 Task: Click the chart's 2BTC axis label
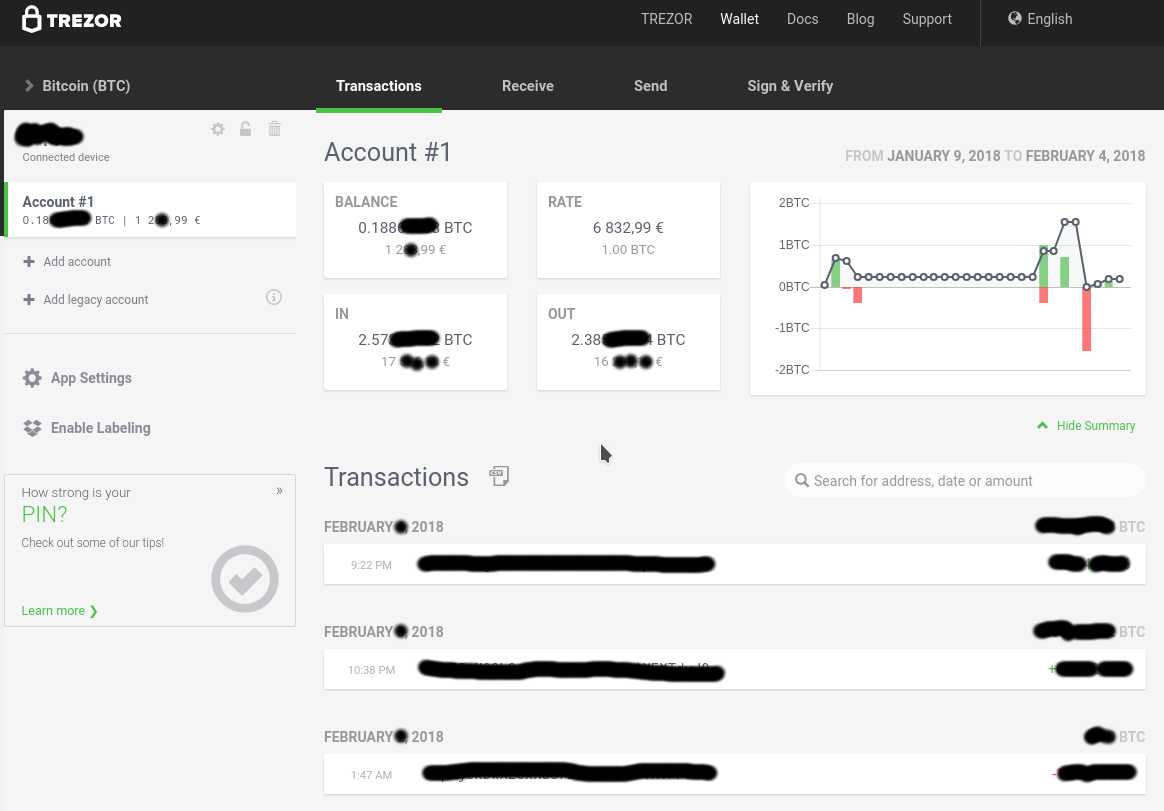[794, 203]
